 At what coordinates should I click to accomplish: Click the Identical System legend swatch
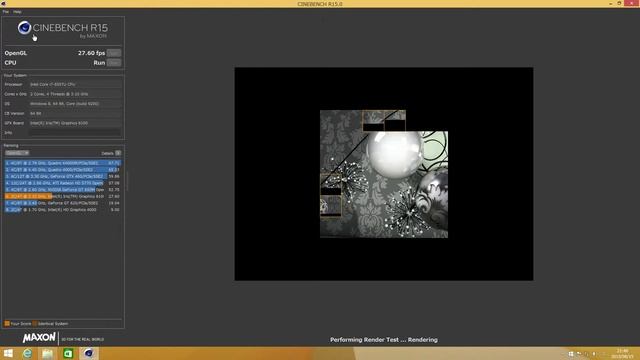(35, 324)
